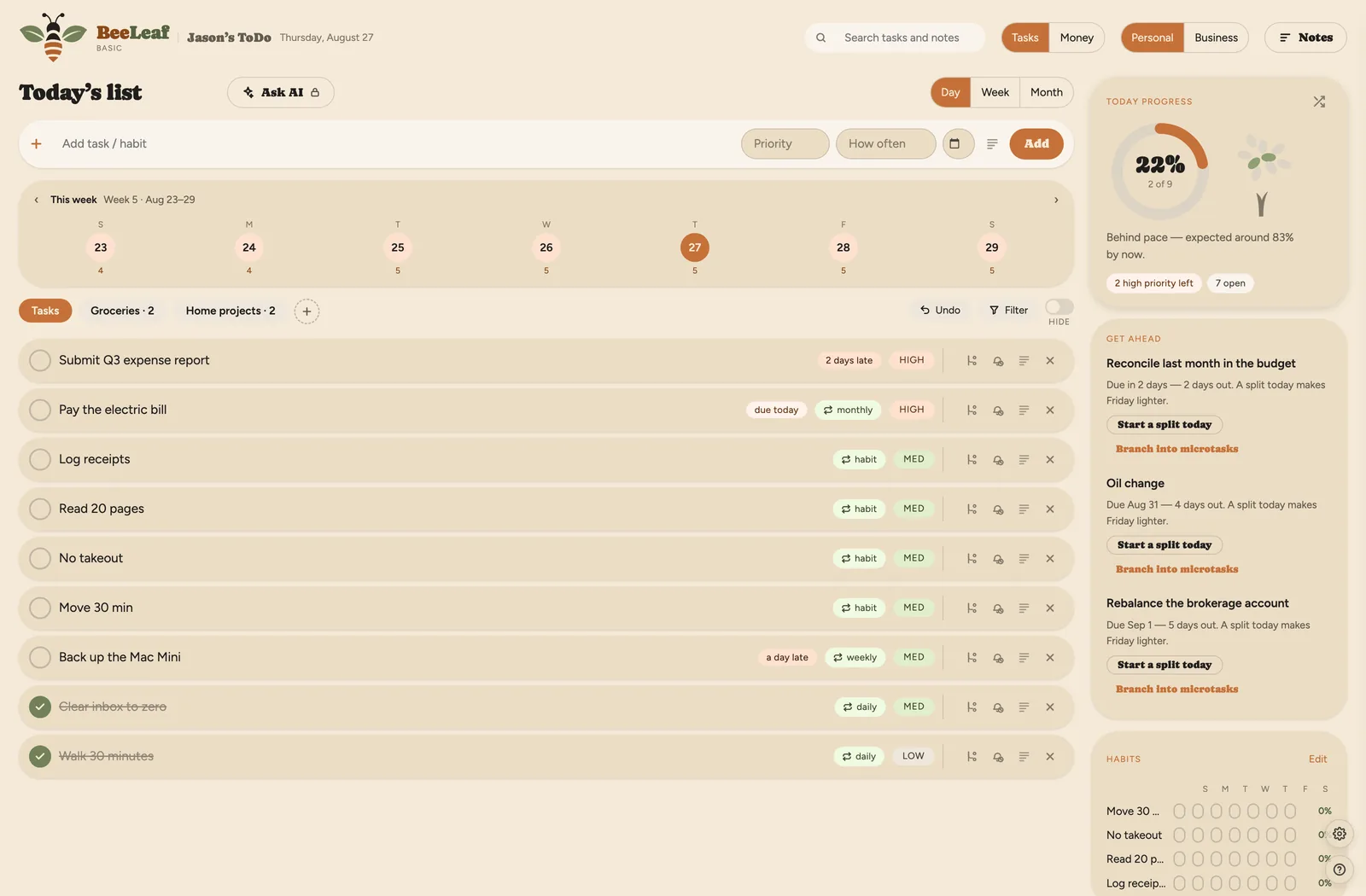This screenshot has width=1366, height=896.
Task: Toggle the Hide completed switch
Action: pyautogui.click(x=1059, y=307)
